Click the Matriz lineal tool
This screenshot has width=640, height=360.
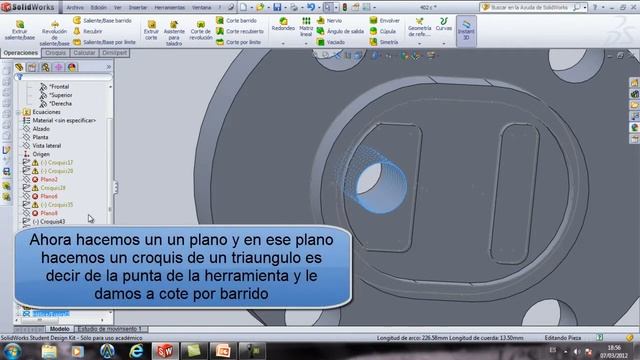click(x=306, y=27)
